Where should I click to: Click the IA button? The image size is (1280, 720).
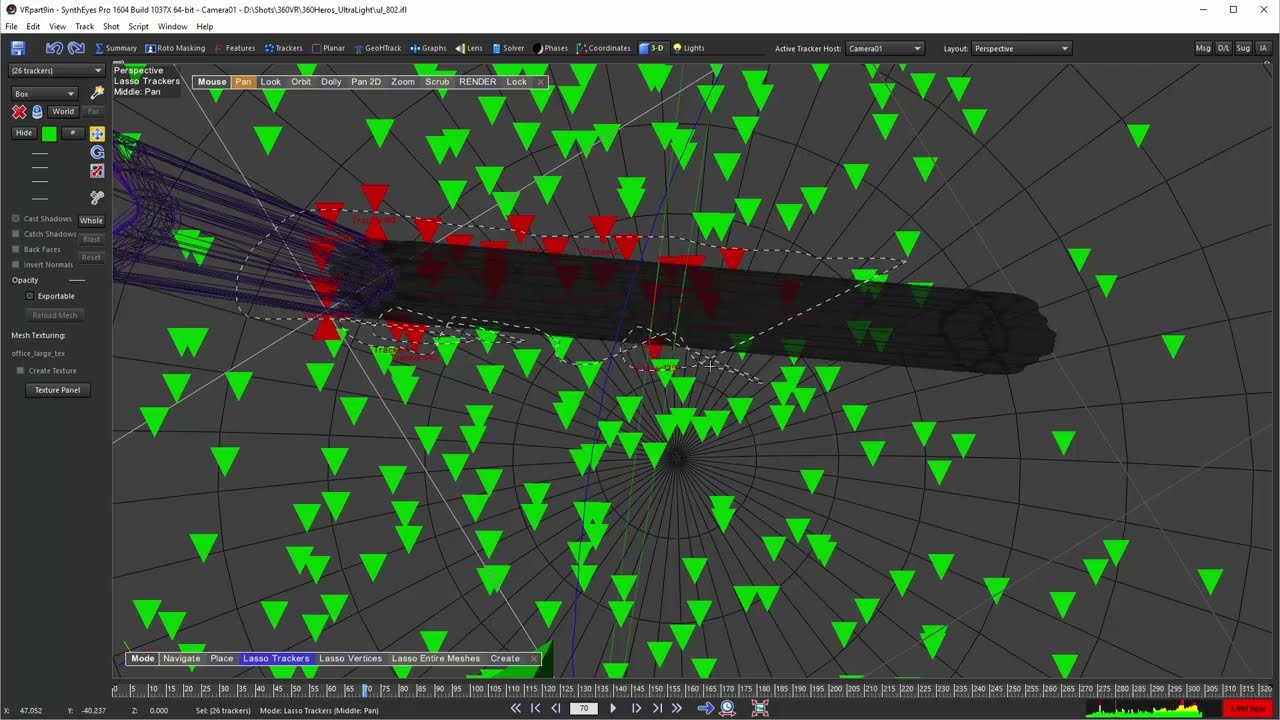[1263, 48]
